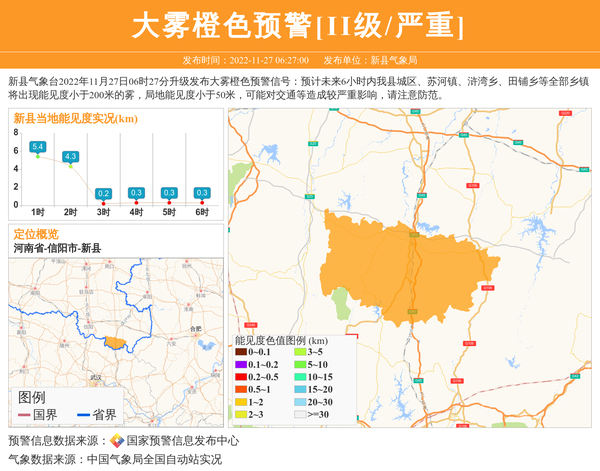Click the 0.3 data label at 6时
This screenshot has width=600, height=471.
point(202,192)
